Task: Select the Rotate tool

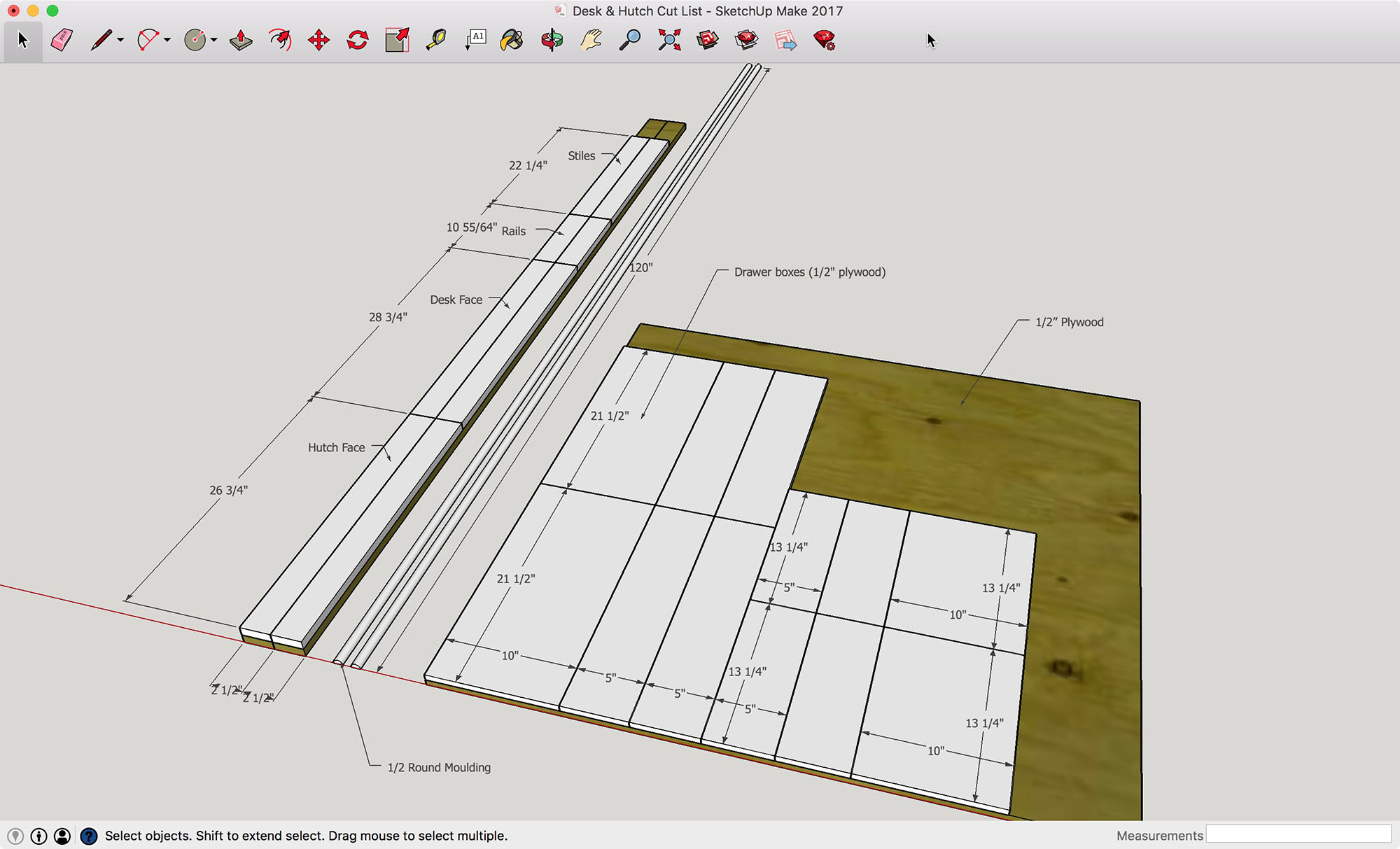Action: point(358,40)
